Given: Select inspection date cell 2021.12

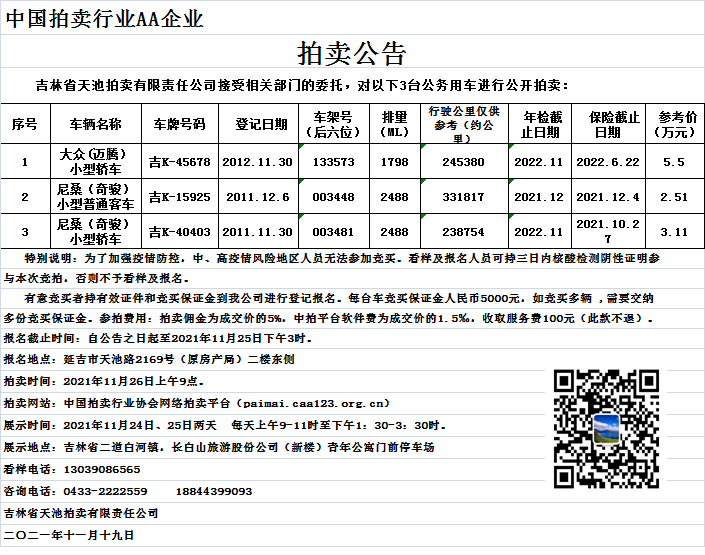Looking at the screenshot, I should tap(540, 196).
